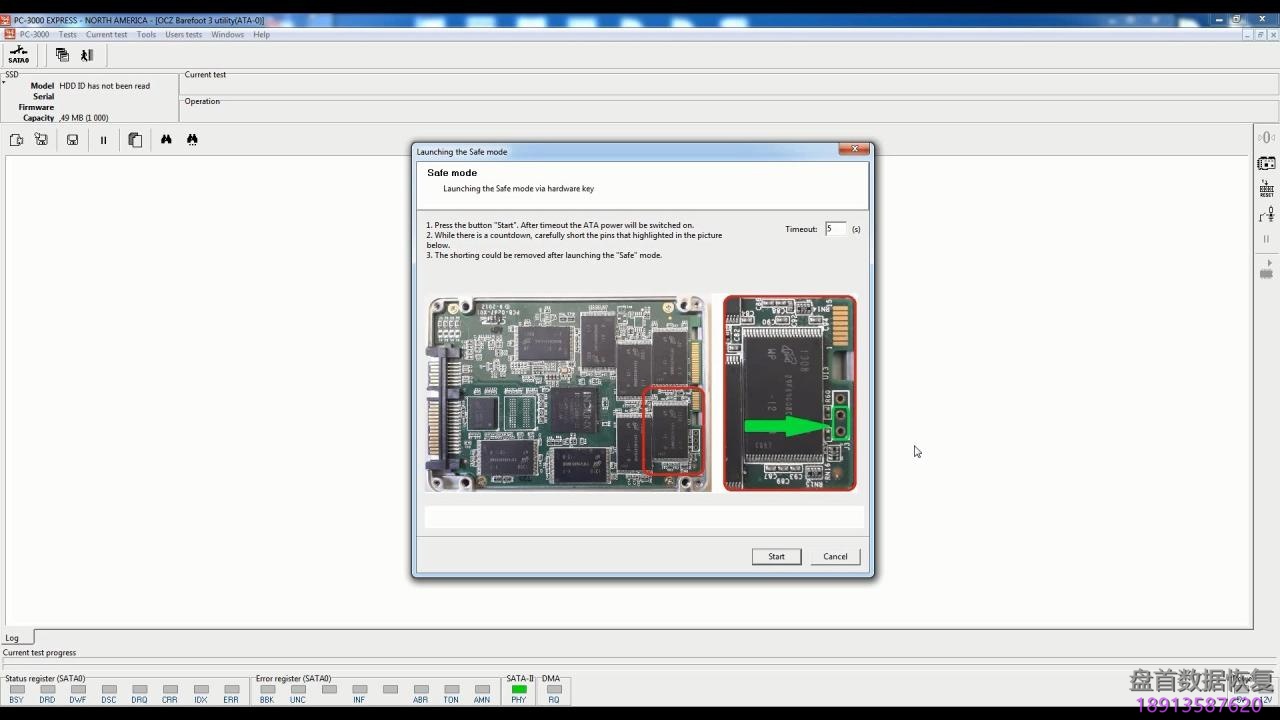Click inside the Timeout input field
Viewport: 1280px width, 720px height.
pyautogui.click(x=835, y=228)
